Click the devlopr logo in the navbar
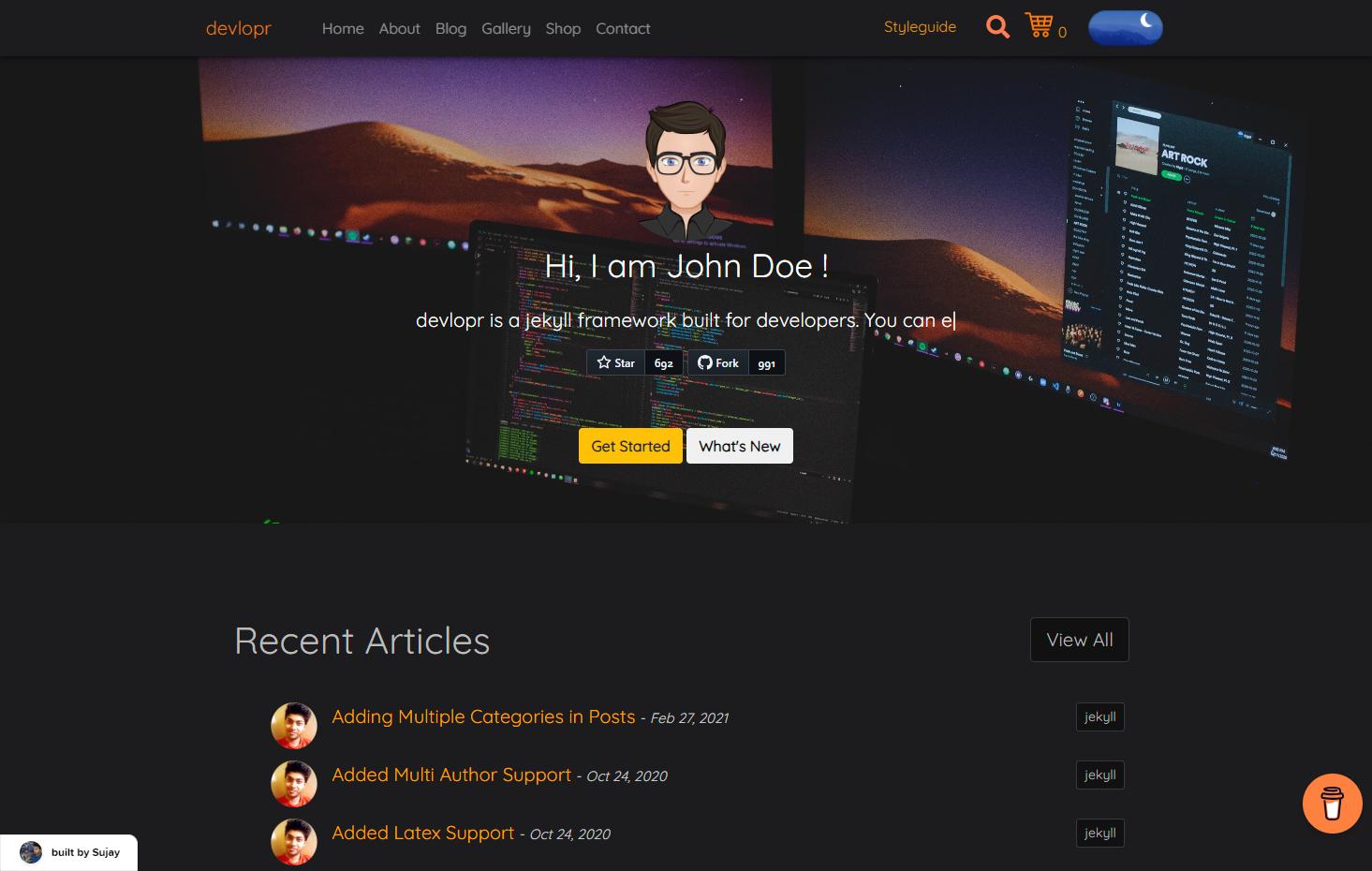Viewport: 1372px width, 871px height. point(238,28)
